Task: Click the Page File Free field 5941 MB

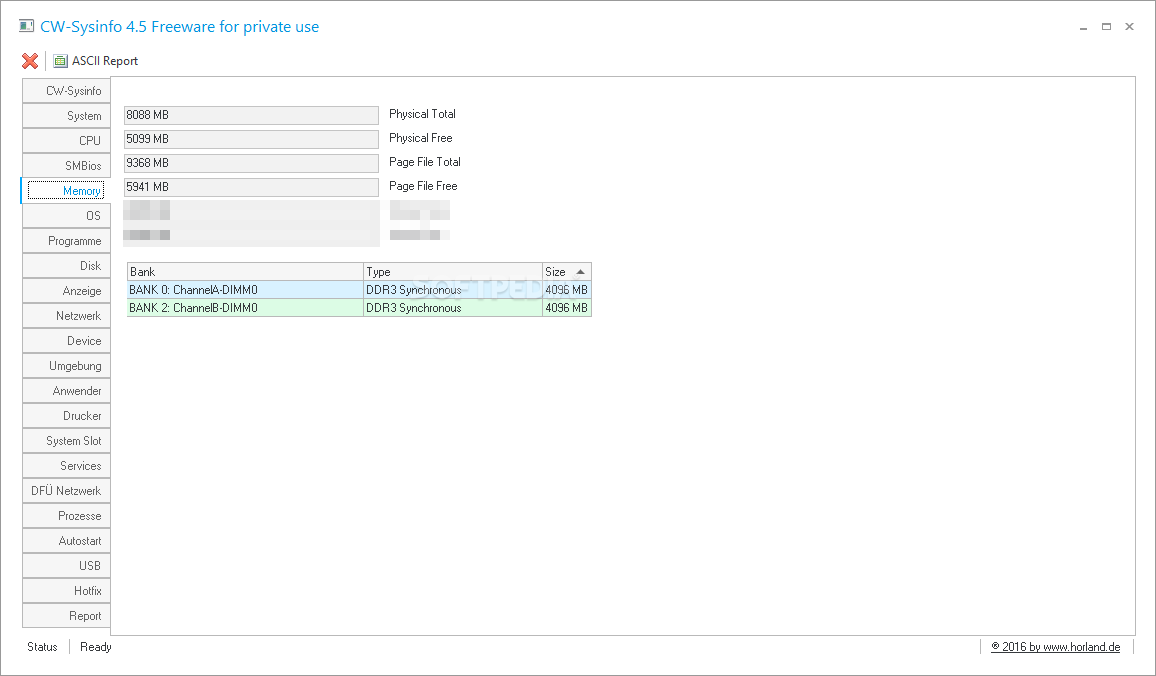Action: (251, 187)
